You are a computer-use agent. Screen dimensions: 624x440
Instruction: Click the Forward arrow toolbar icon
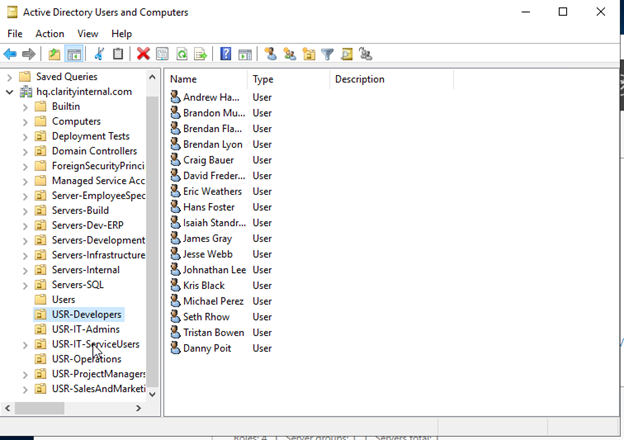point(29,54)
